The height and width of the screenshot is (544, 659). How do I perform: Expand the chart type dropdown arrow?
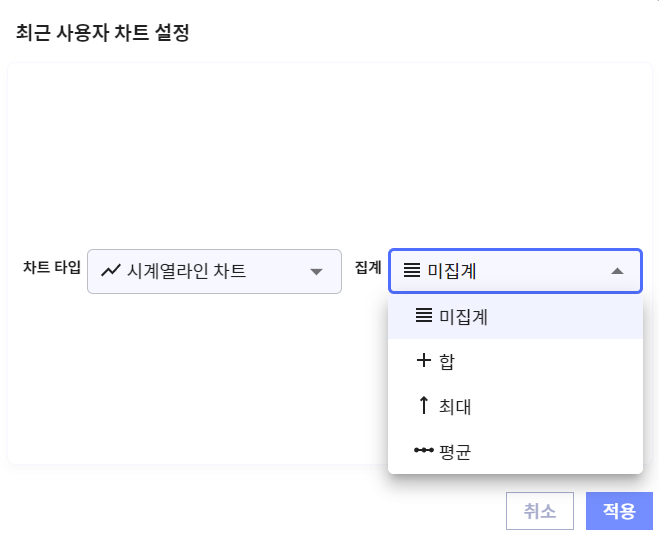coord(317,271)
